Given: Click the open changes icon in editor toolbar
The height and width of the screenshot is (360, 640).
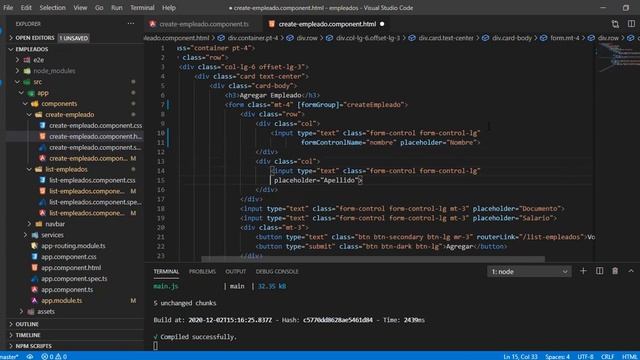Looking at the screenshot, I should tap(615, 24).
